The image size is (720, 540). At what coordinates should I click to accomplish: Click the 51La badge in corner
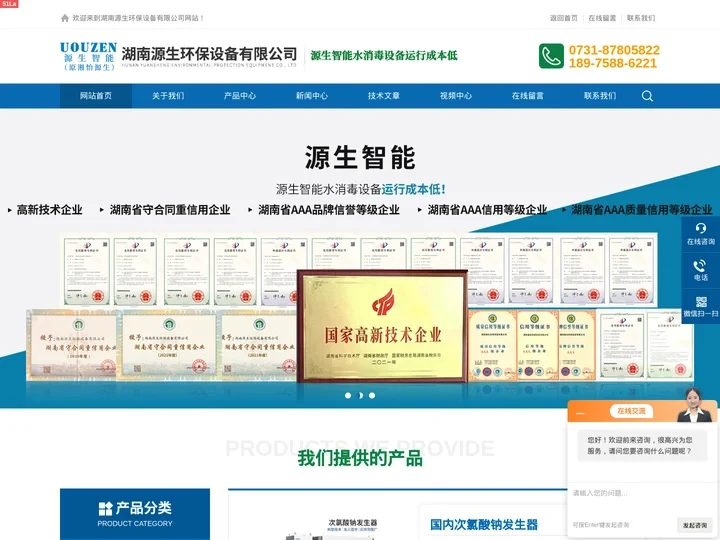(9, 4)
